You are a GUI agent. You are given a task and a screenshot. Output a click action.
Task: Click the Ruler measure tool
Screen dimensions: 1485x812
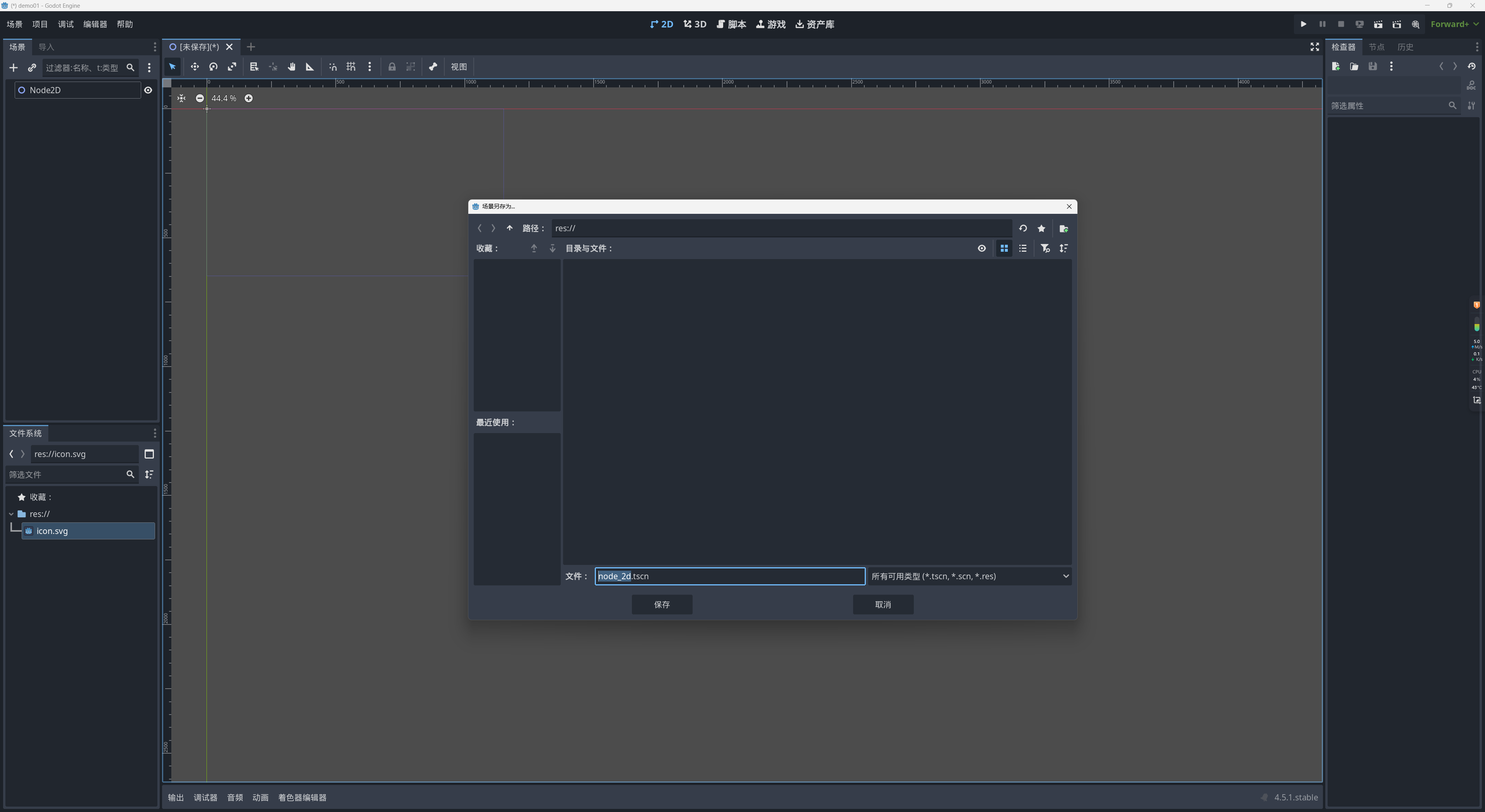click(x=309, y=67)
